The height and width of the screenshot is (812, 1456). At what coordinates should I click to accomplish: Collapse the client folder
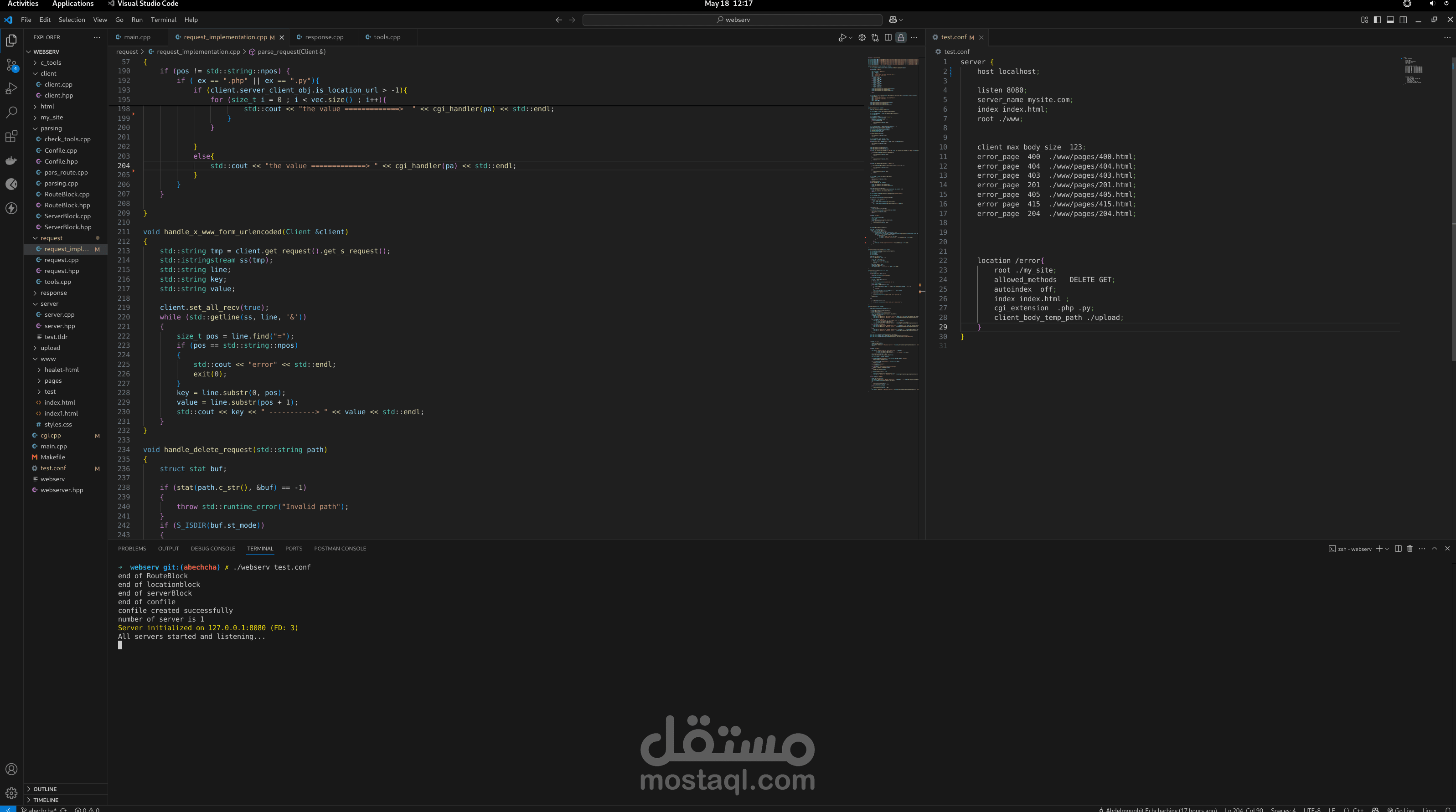(x=48, y=73)
